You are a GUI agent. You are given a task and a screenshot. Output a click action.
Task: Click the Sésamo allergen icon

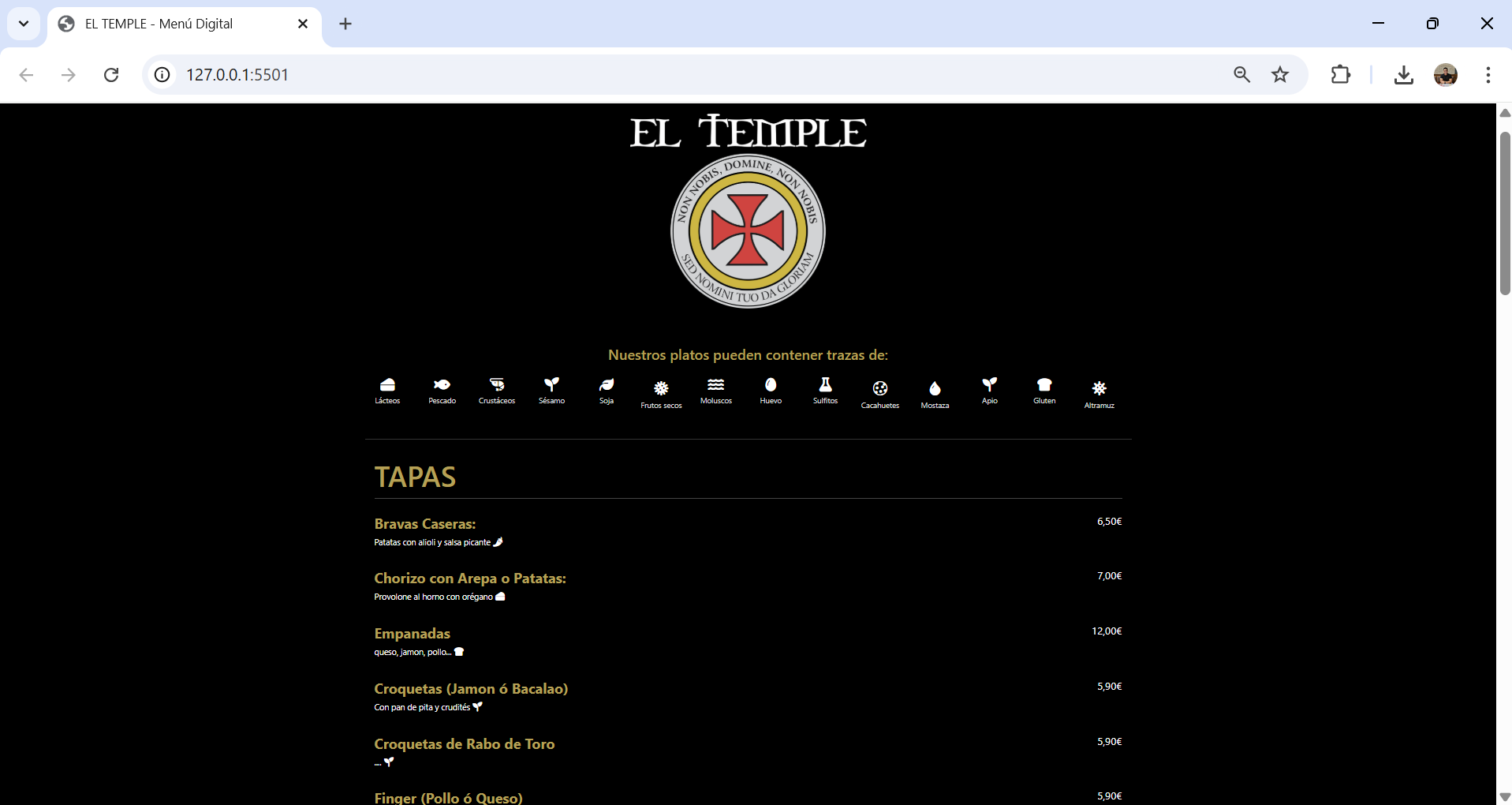(551, 384)
